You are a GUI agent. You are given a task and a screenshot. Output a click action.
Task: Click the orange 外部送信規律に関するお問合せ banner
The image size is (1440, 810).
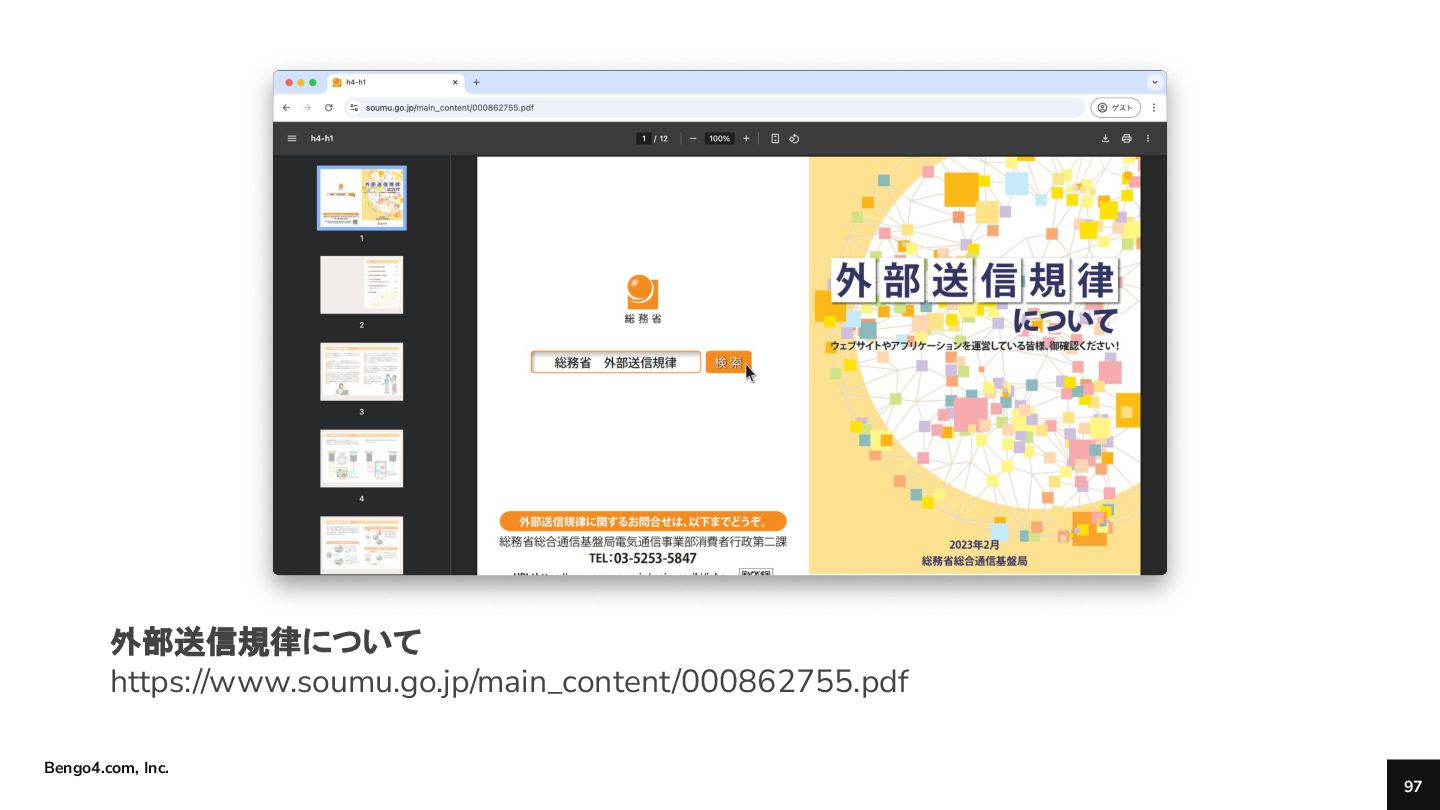tap(643, 521)
